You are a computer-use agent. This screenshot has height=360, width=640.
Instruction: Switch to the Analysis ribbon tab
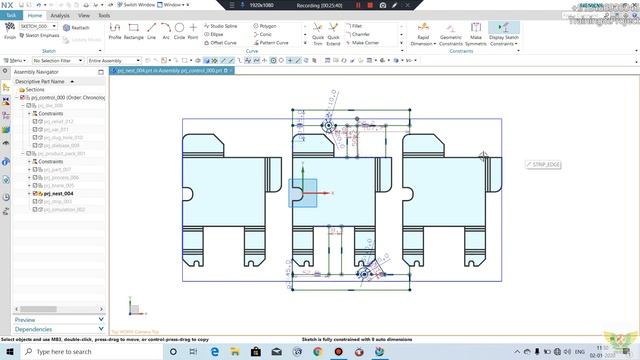[x=60, y=16]
